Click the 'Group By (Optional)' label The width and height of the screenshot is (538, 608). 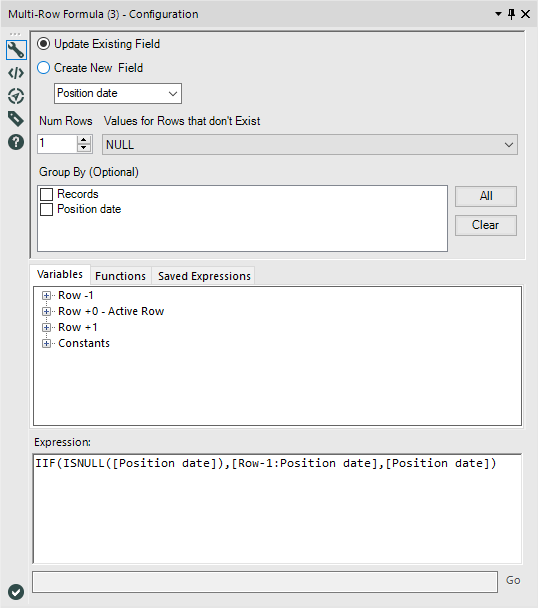[x=89, y=172]
